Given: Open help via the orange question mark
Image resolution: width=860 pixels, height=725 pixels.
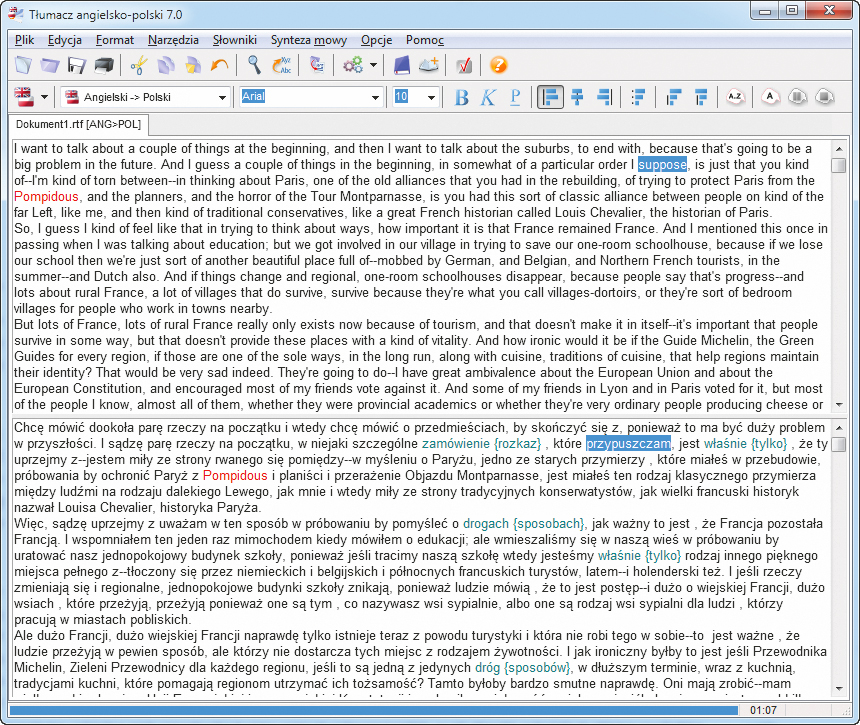Looking at the screenshot, I should [x=498, y=65].
